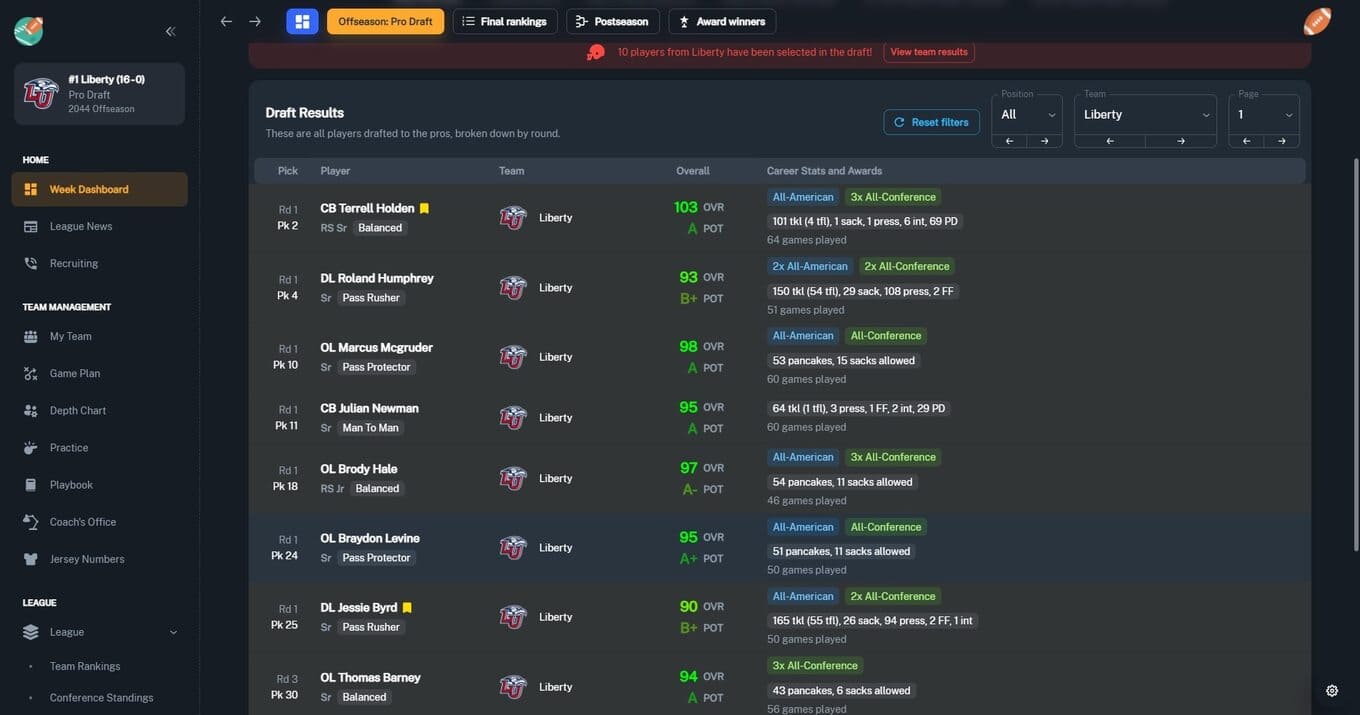Step Team filter to next team

[x=1181, y=141]
